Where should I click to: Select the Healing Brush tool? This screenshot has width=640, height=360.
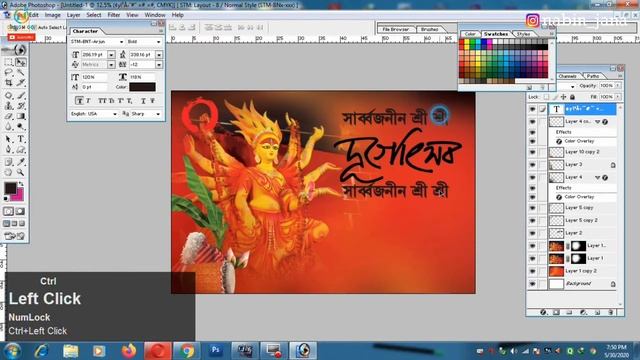[9, 96]
